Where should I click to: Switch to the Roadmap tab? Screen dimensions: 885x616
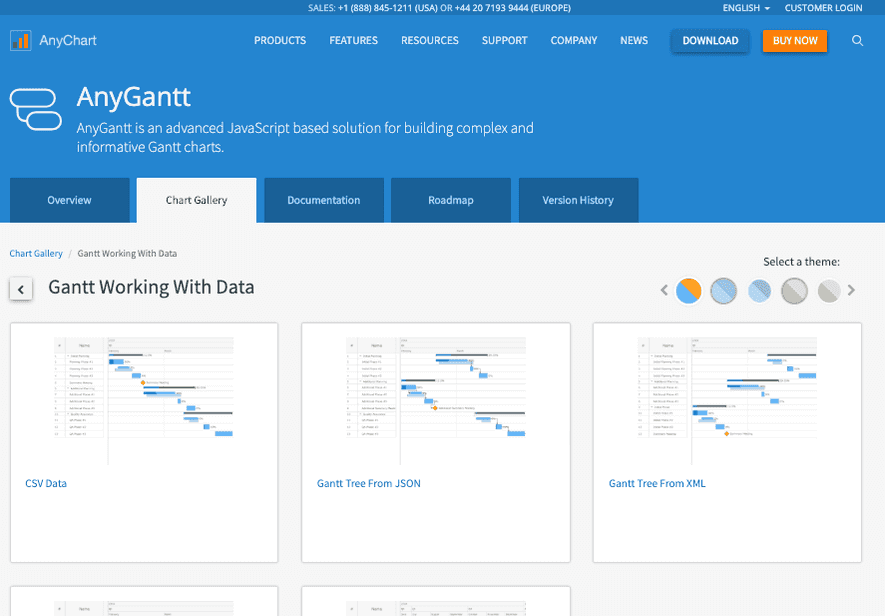pos(451,200)
